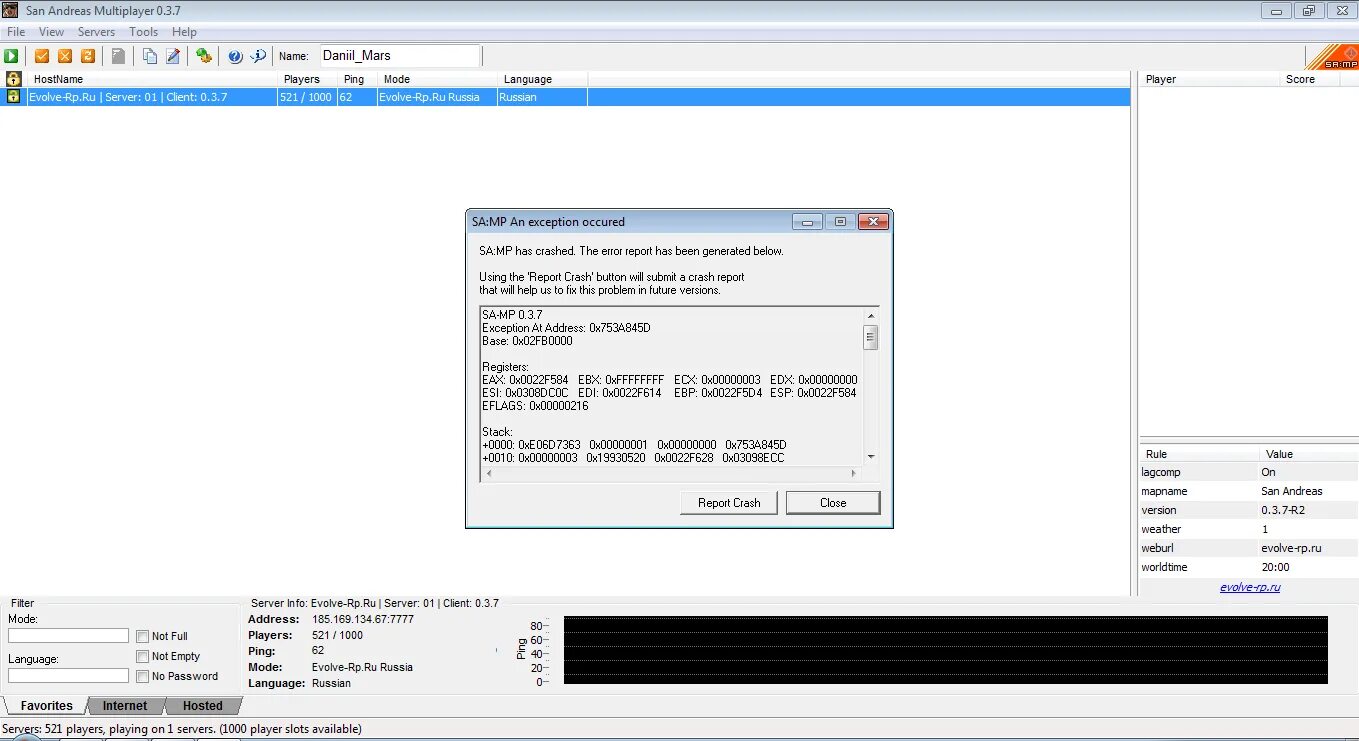
Task: Click the Delete Server orange X icon
Action: tap(65, 56)
